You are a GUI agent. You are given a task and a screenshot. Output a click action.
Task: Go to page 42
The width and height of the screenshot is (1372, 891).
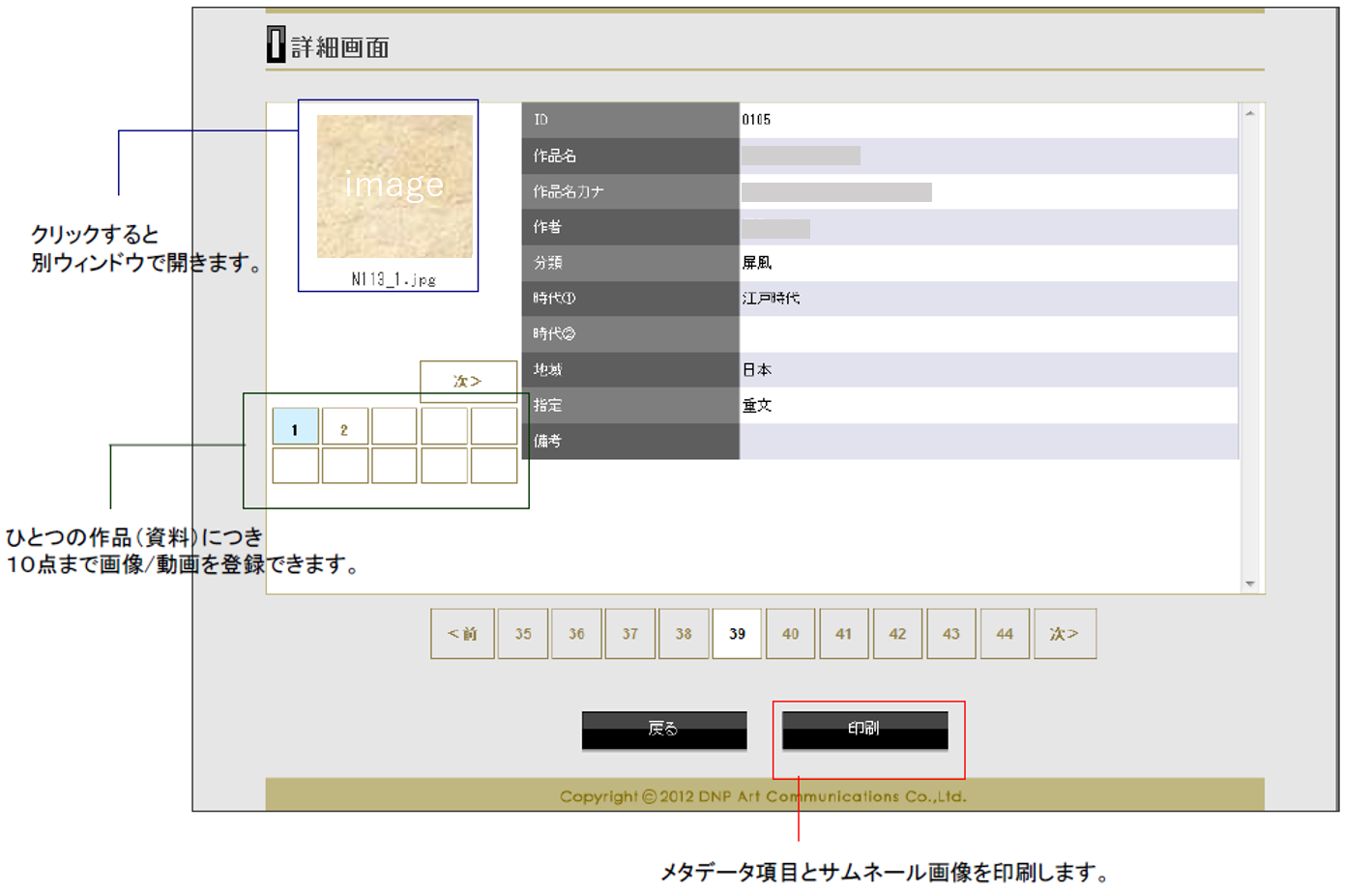coord(897,634)
